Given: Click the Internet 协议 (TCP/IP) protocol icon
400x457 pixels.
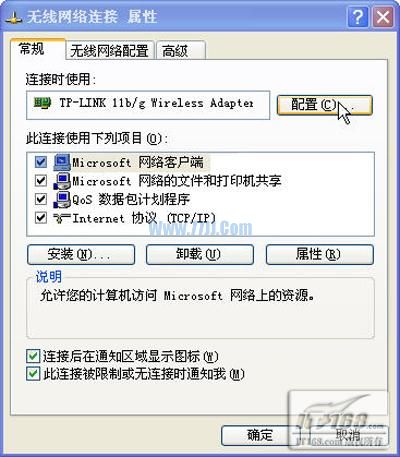Looking at the screenshot, I should (x=62, y=218).
